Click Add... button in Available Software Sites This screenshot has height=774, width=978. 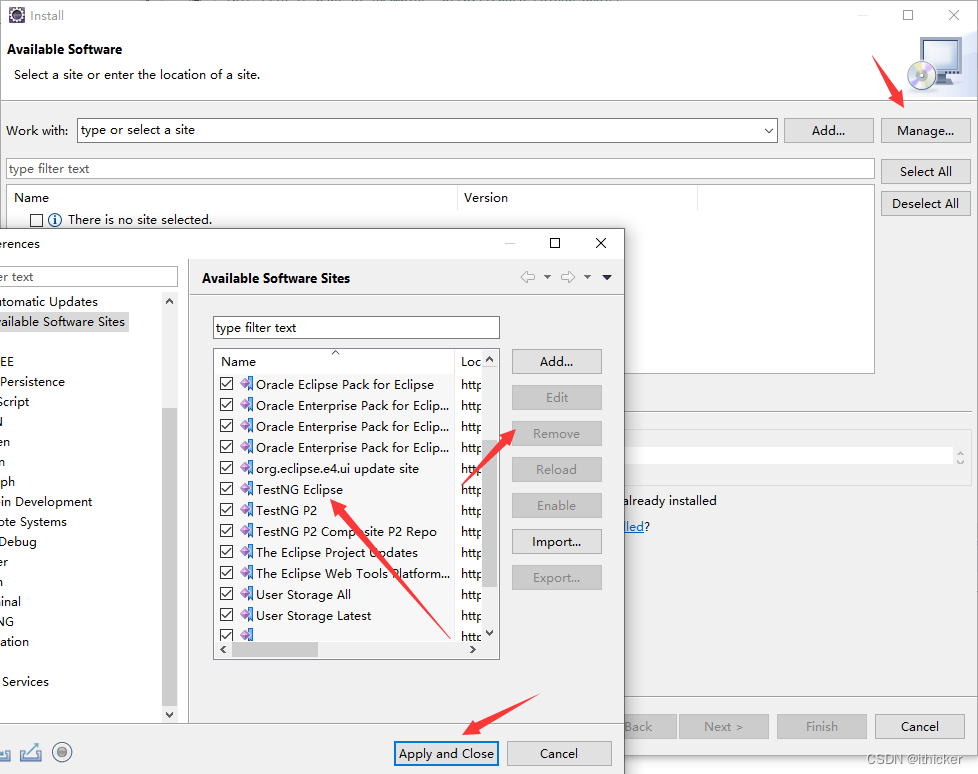pyautogui.click(x=556, y=362)
